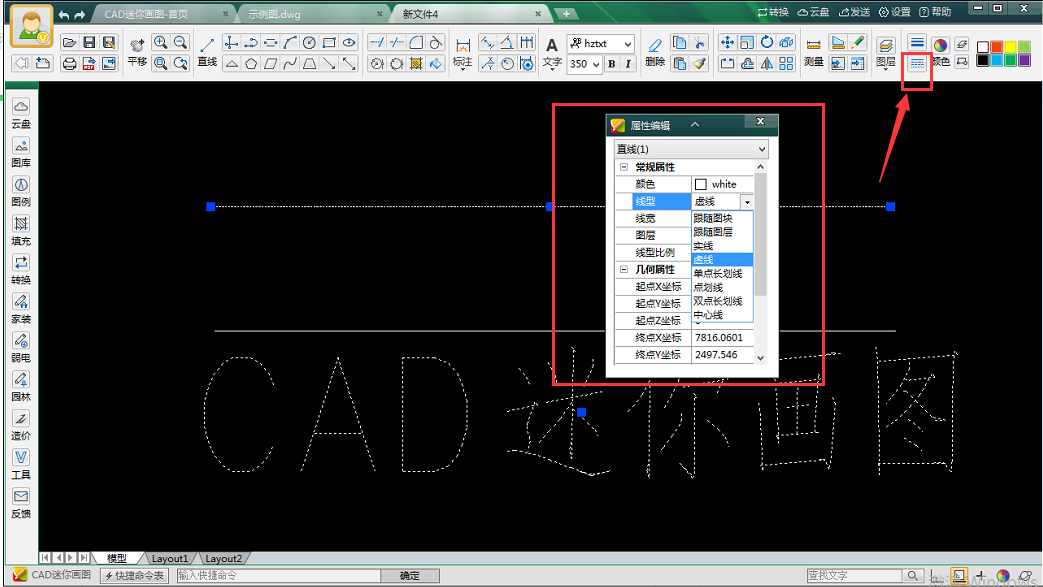Screen dimensions: 1043x587
Task: Click the quick command input field
Action: point(278,576)
